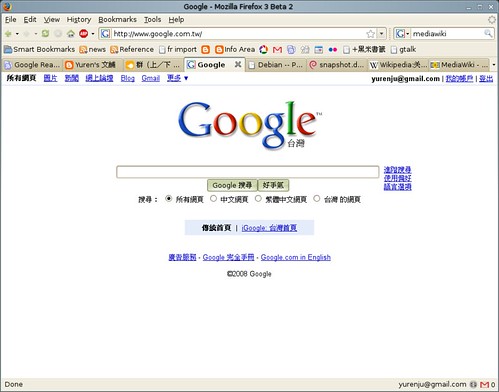The width and height of the screenshot is (499, 392).
Task: Open the Bookmarks menu
Action: [x=117, y=20]
